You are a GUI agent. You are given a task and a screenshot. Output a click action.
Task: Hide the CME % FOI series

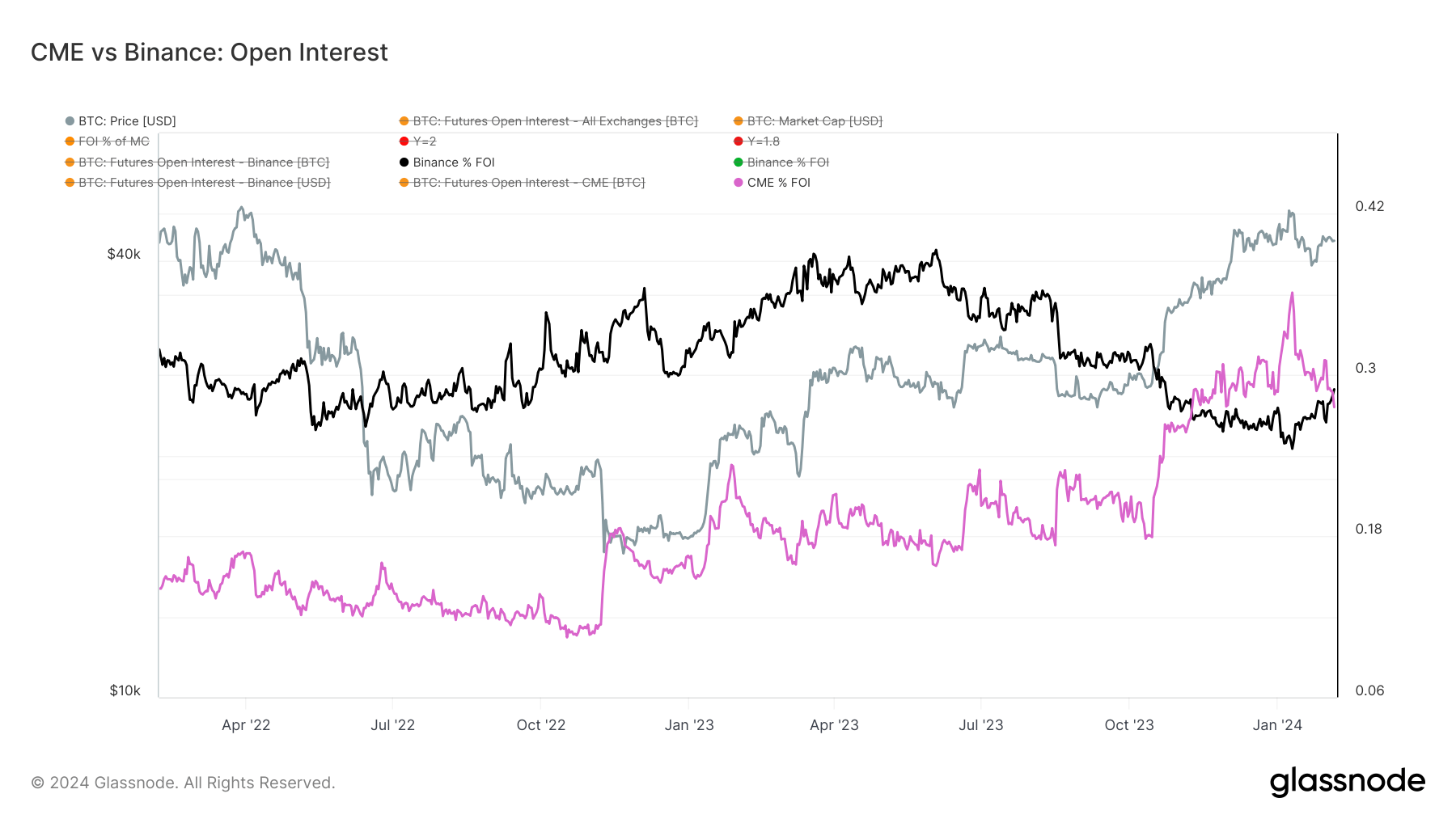click(779, 183)
